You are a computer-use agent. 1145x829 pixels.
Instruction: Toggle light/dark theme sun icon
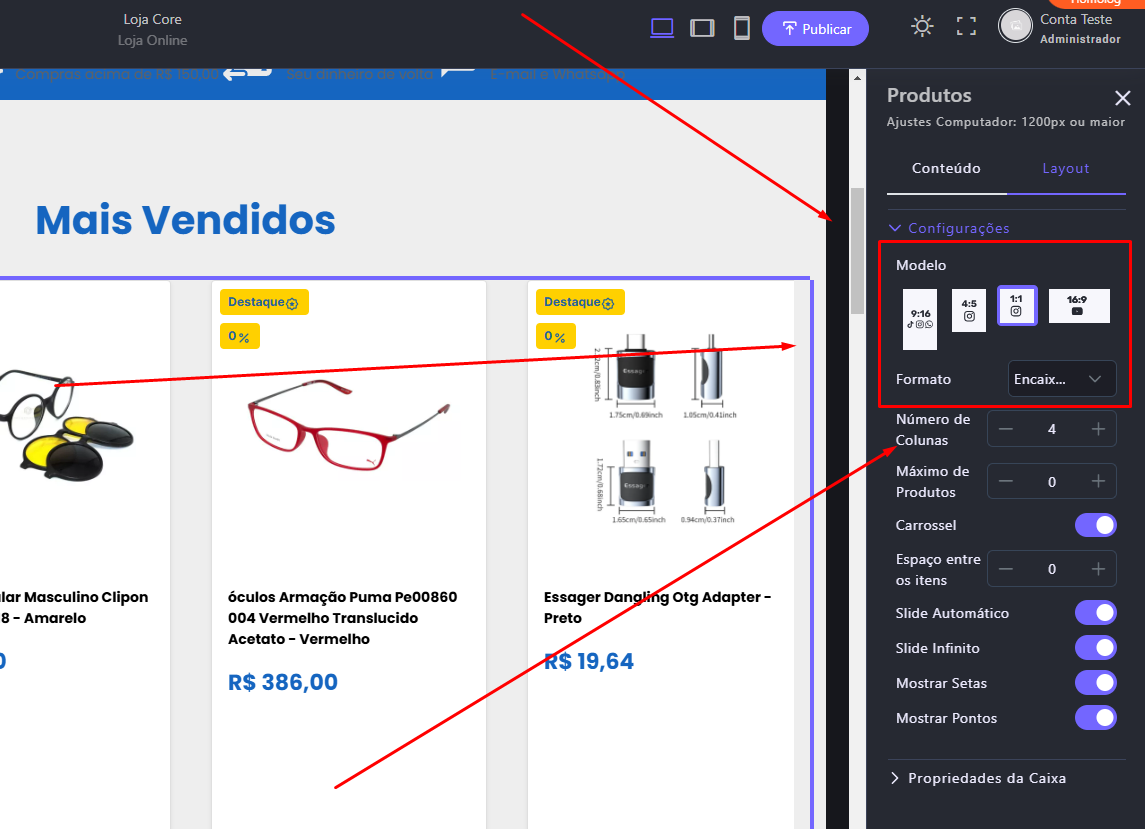point(922,27)
